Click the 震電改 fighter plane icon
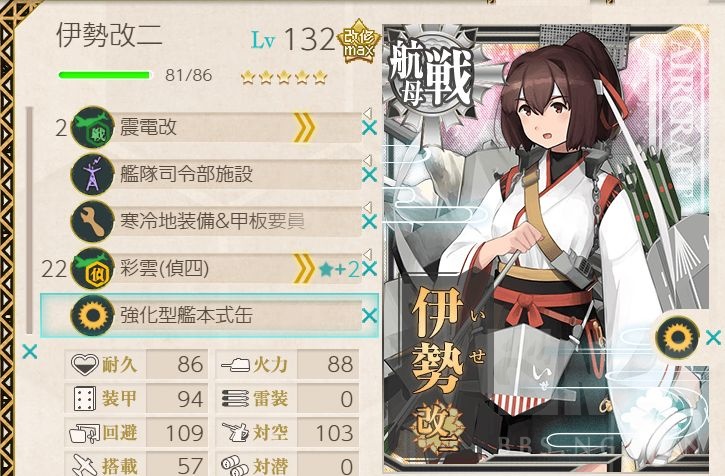 [x=93, y=127]
